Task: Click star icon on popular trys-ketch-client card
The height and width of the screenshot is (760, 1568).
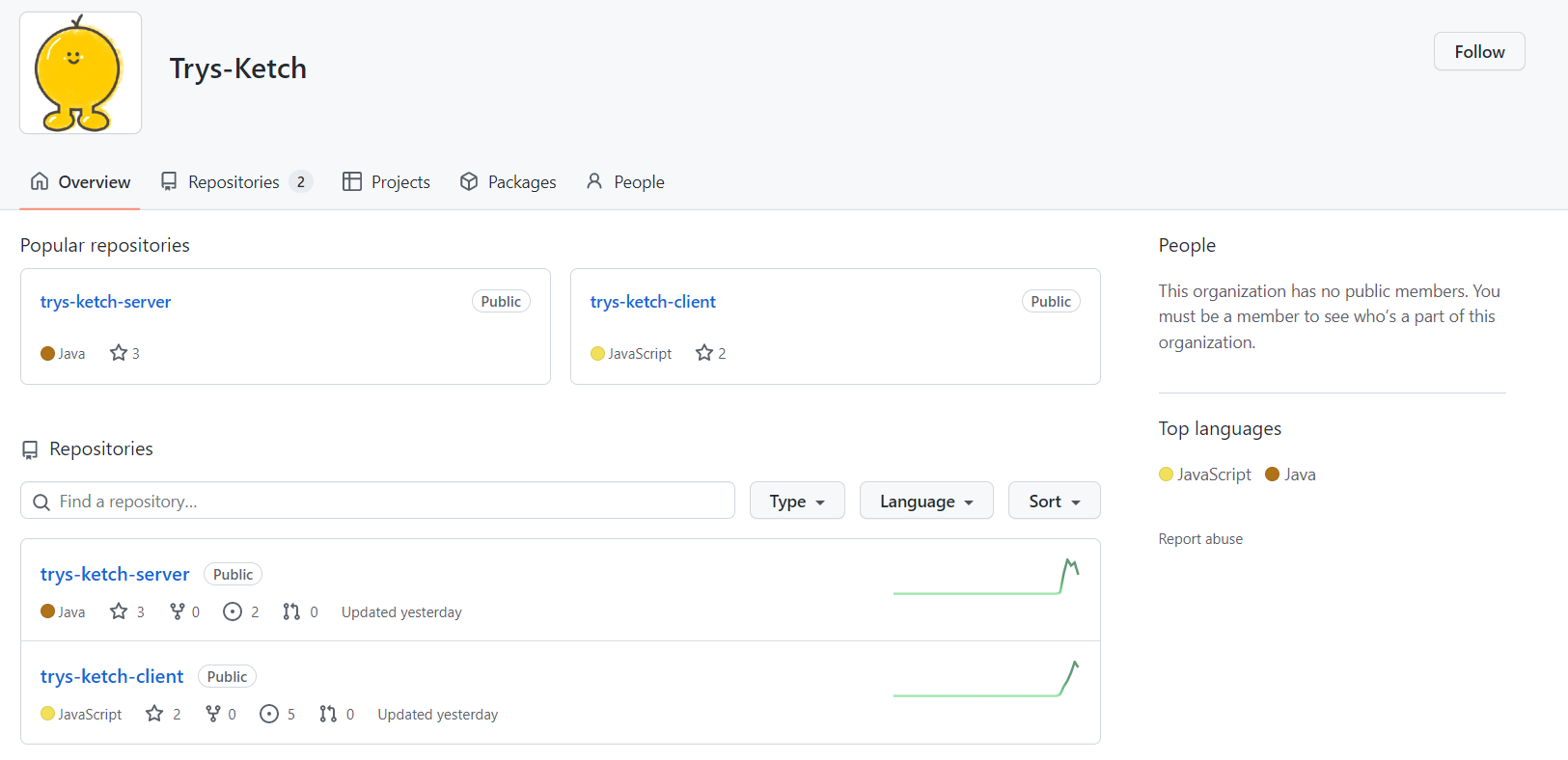Action: tap(704, 353)
